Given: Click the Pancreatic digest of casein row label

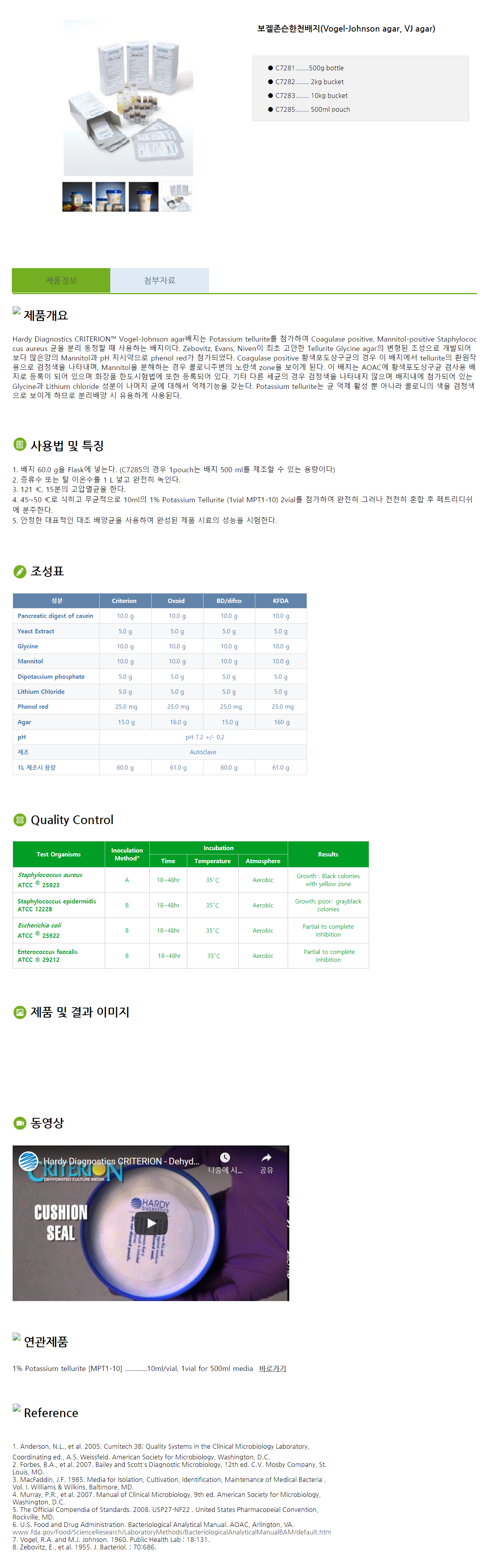Looking at the screenshot, I should point(55,616).
